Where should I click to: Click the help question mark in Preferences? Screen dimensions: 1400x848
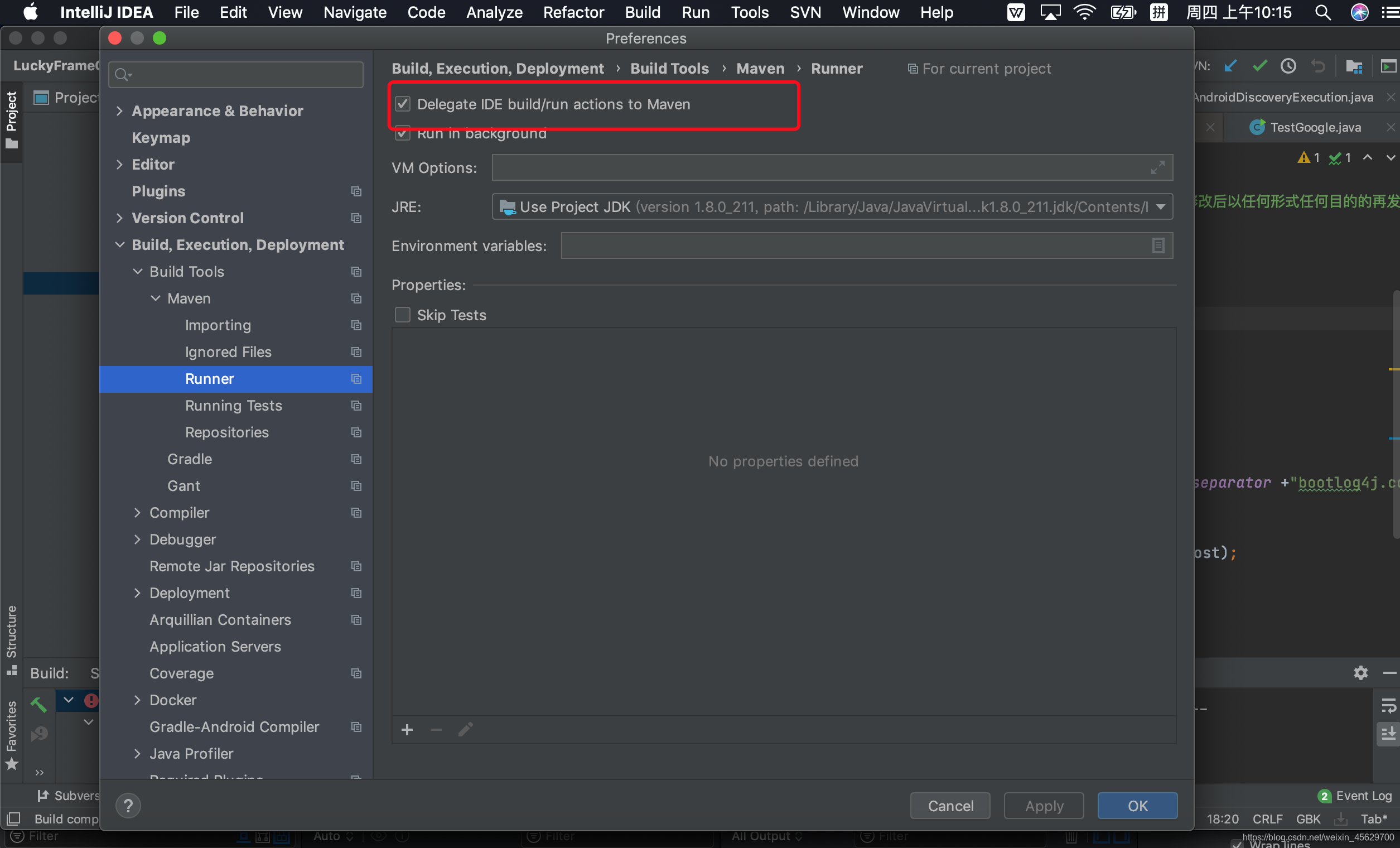(128, 806)
